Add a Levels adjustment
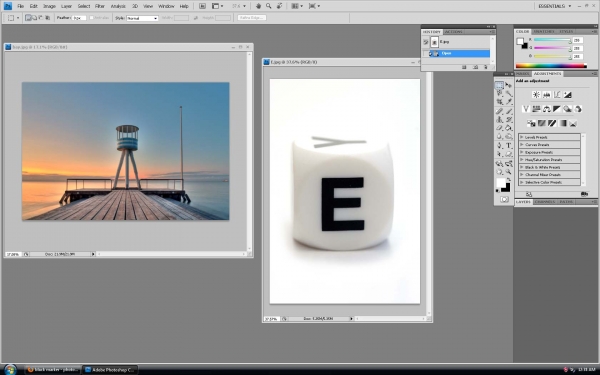This screenshot has width=600, height=375. pos(546,95)
